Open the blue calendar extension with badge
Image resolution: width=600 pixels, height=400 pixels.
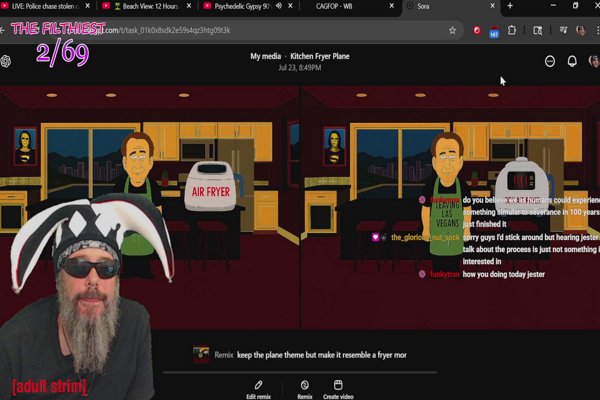tap(494, 32)
